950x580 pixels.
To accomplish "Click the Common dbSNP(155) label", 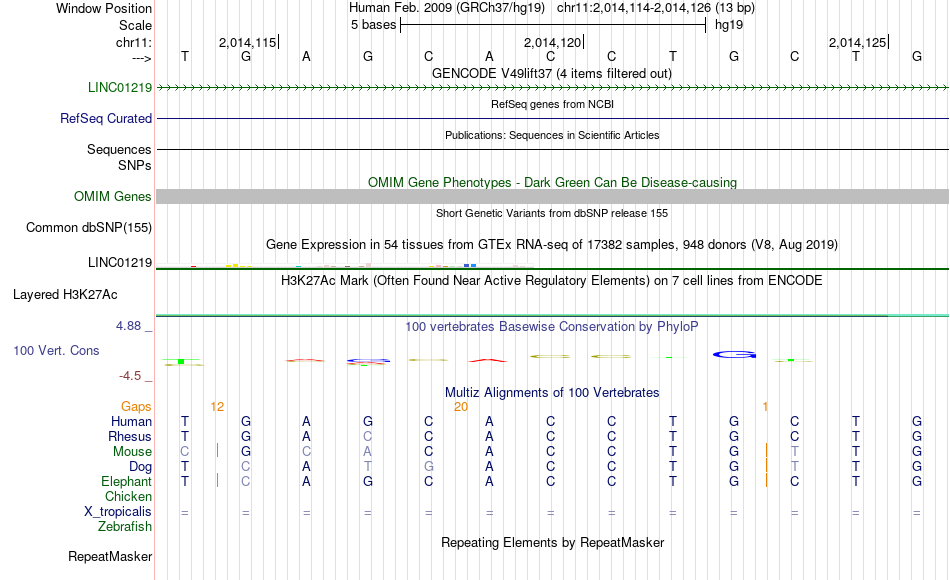I will 89,227.
